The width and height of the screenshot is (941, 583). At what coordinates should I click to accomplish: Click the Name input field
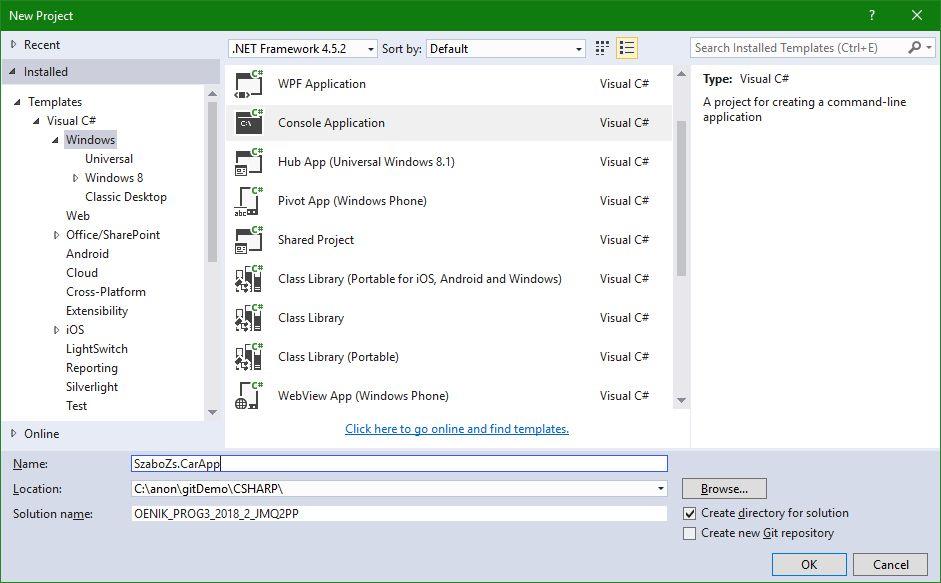click(399, 464)
